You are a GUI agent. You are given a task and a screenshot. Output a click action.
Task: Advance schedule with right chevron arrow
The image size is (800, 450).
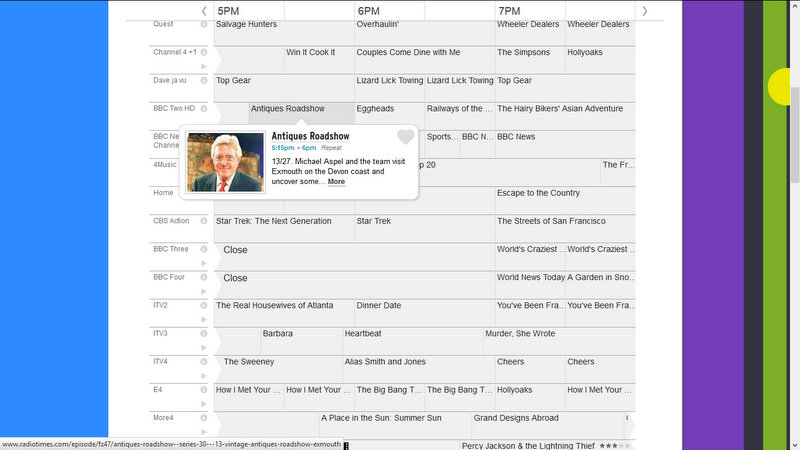645,11
